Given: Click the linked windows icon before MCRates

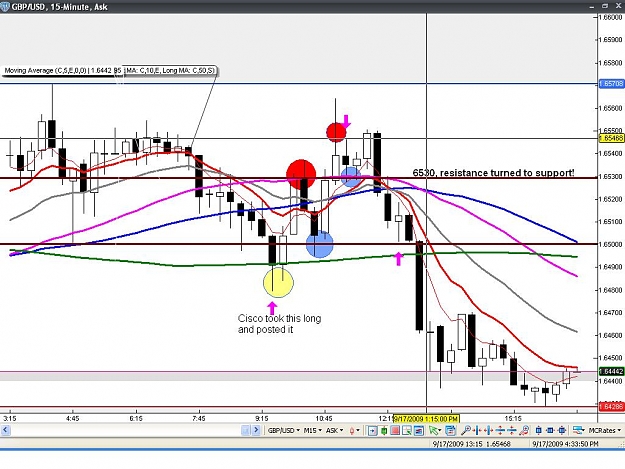Looking at the screenshot, I should (x=578, y=430).
